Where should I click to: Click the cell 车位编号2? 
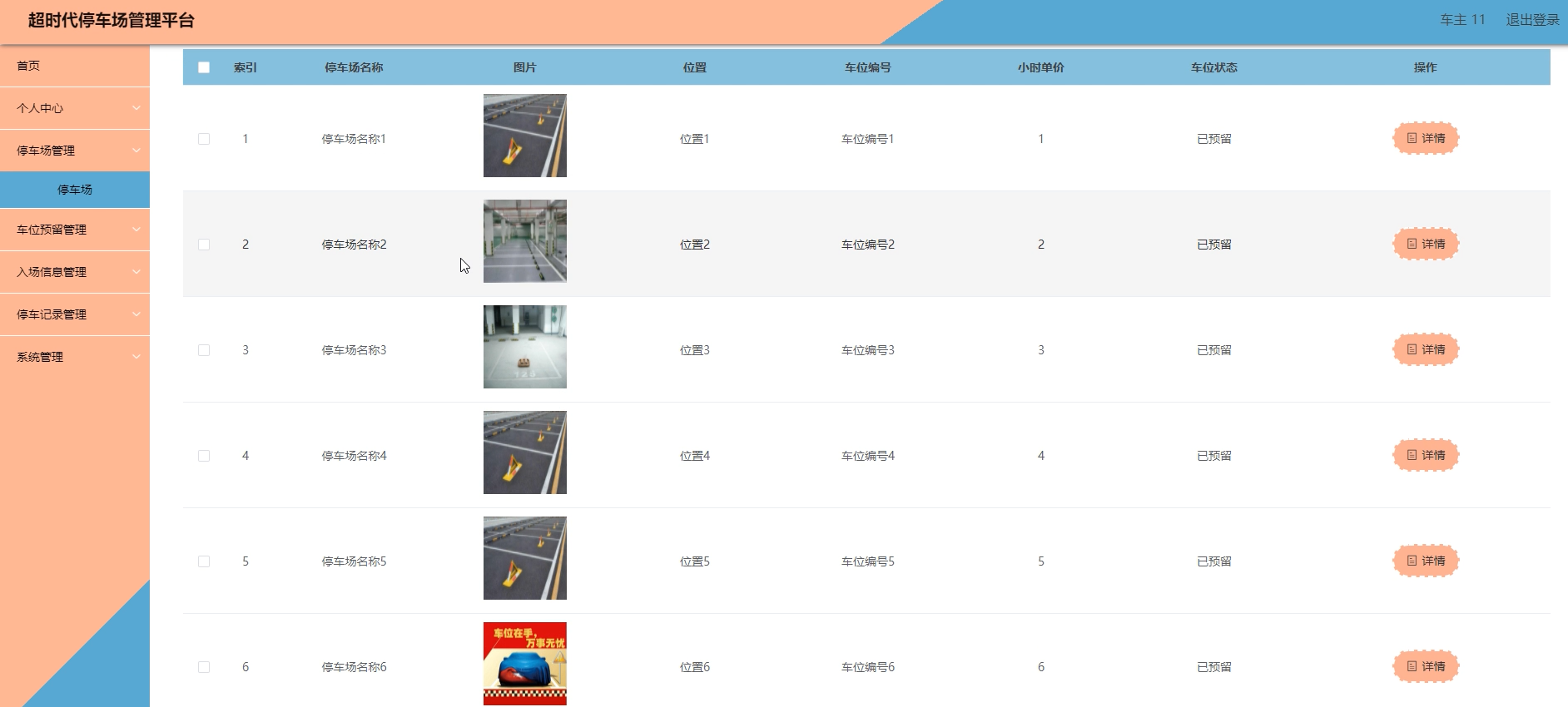(868, 245)
